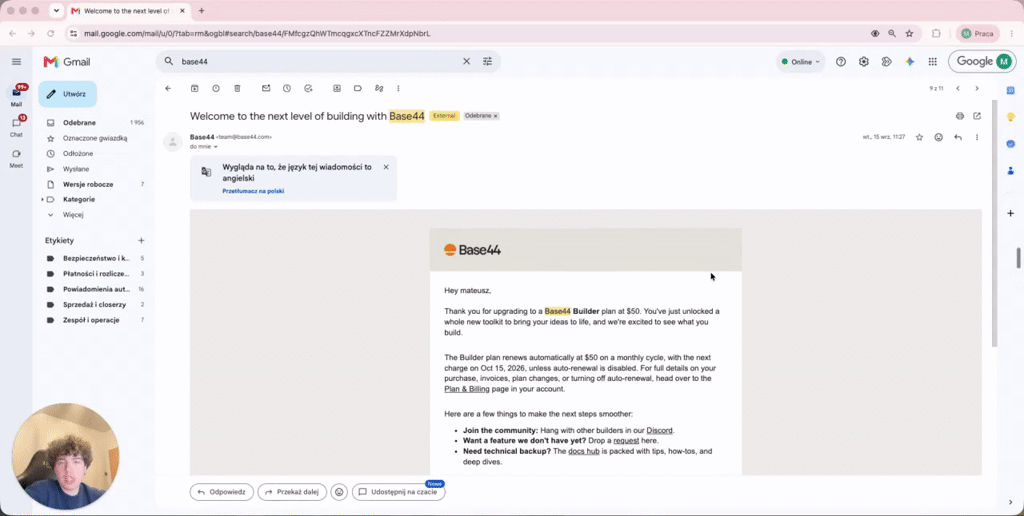
Task: Open Google Calendar side panel
Action: tap(1010, 90)
